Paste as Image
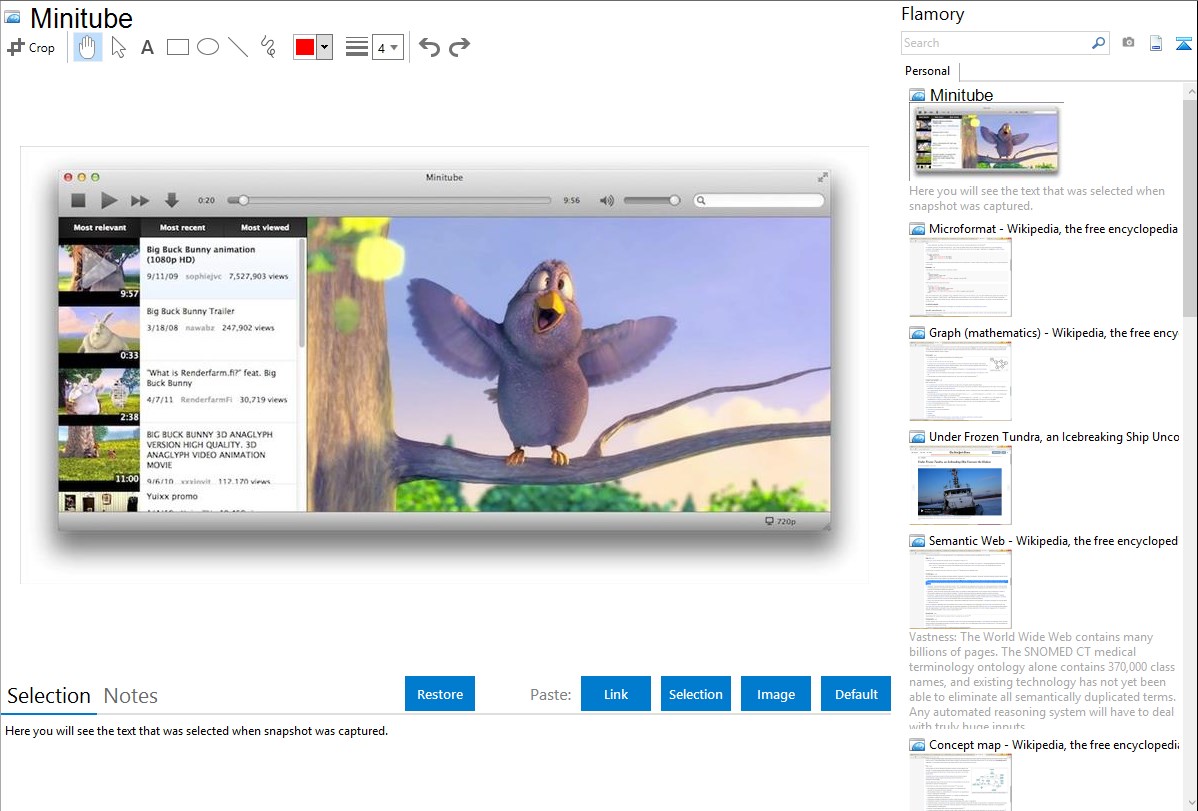Screen dimensions: 1198x811 click(x=776, y=693)
